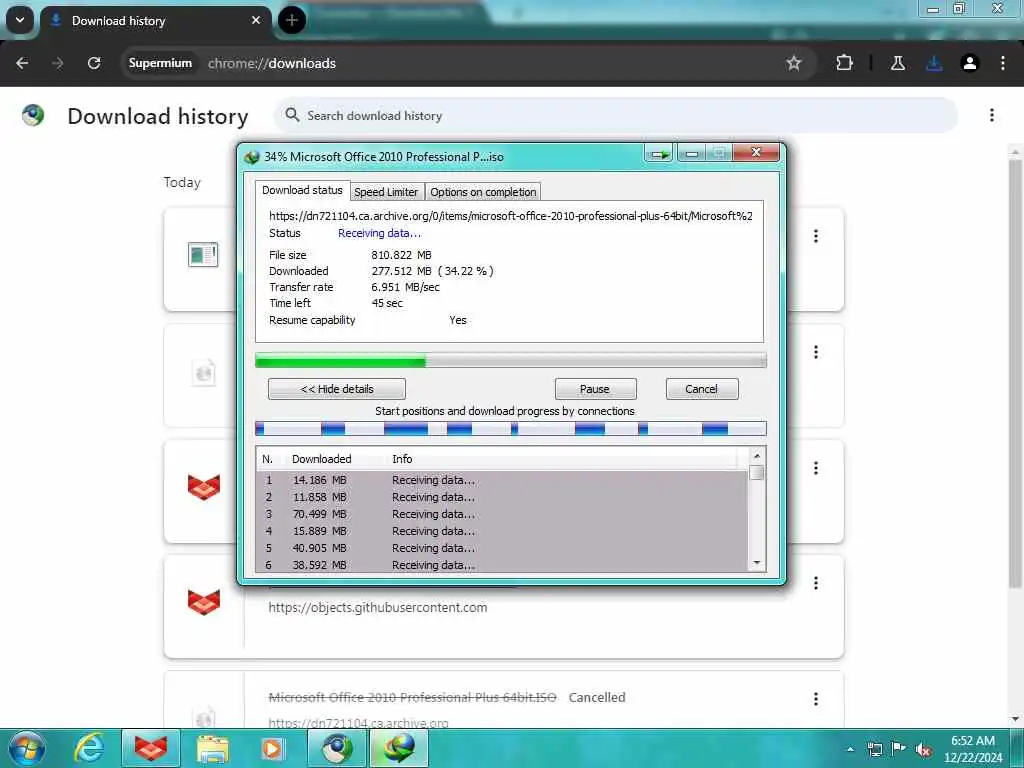This screenshot has height=768, width=1024.
Task: Open Windows Media Player taskbar icon
Action: (272, 748)
